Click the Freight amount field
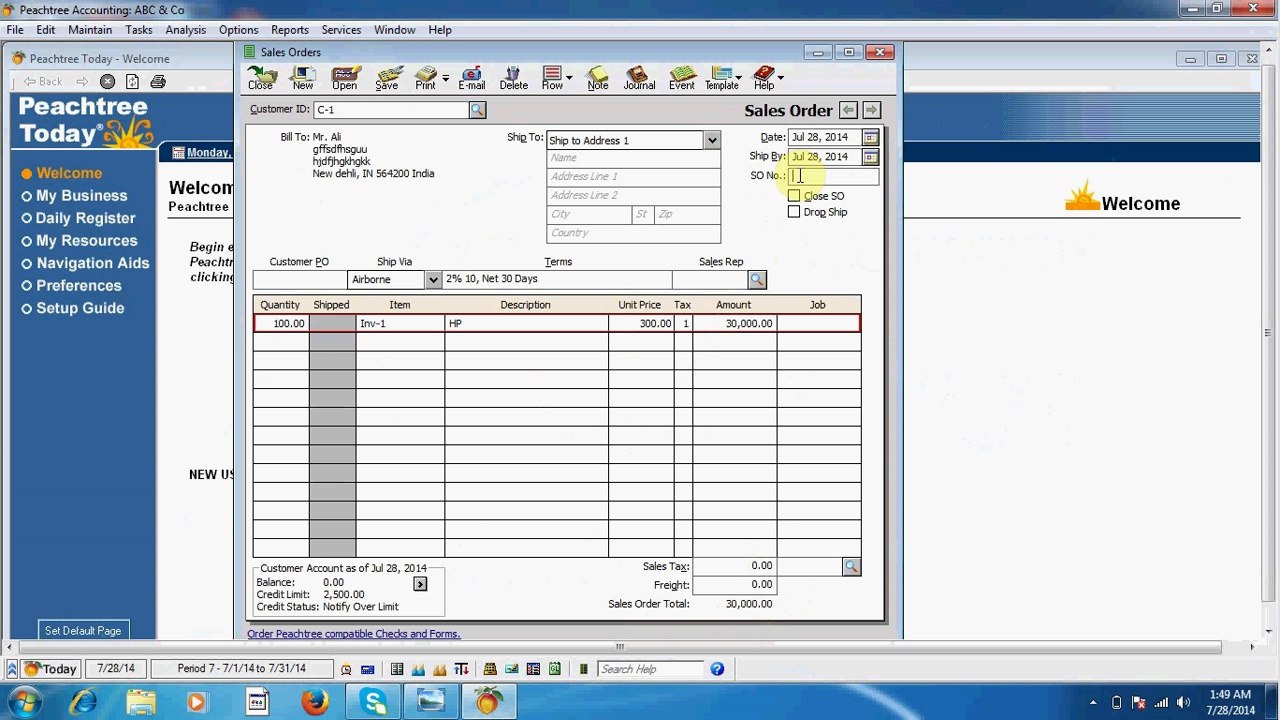Screen dimensions: 1280x720 [733, 585]
